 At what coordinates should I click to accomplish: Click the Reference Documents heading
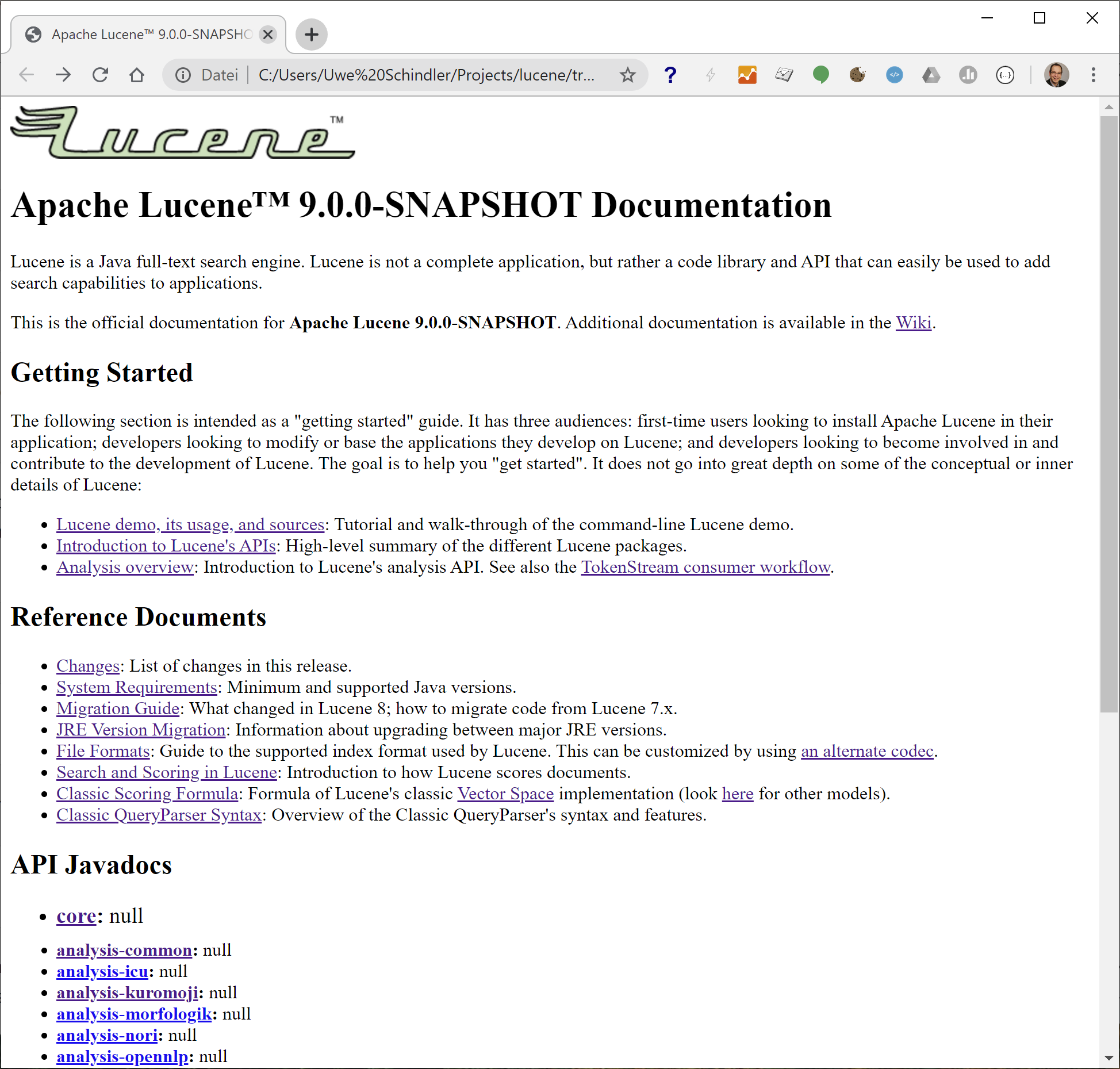pos(139,617)
